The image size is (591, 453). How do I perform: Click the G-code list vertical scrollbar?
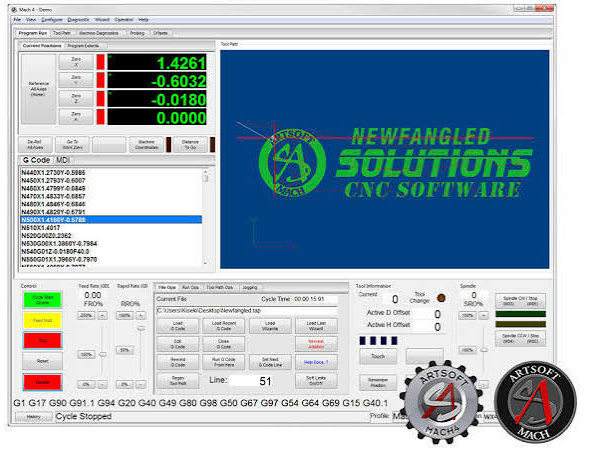pyautogui.click(x=205, y=217)
